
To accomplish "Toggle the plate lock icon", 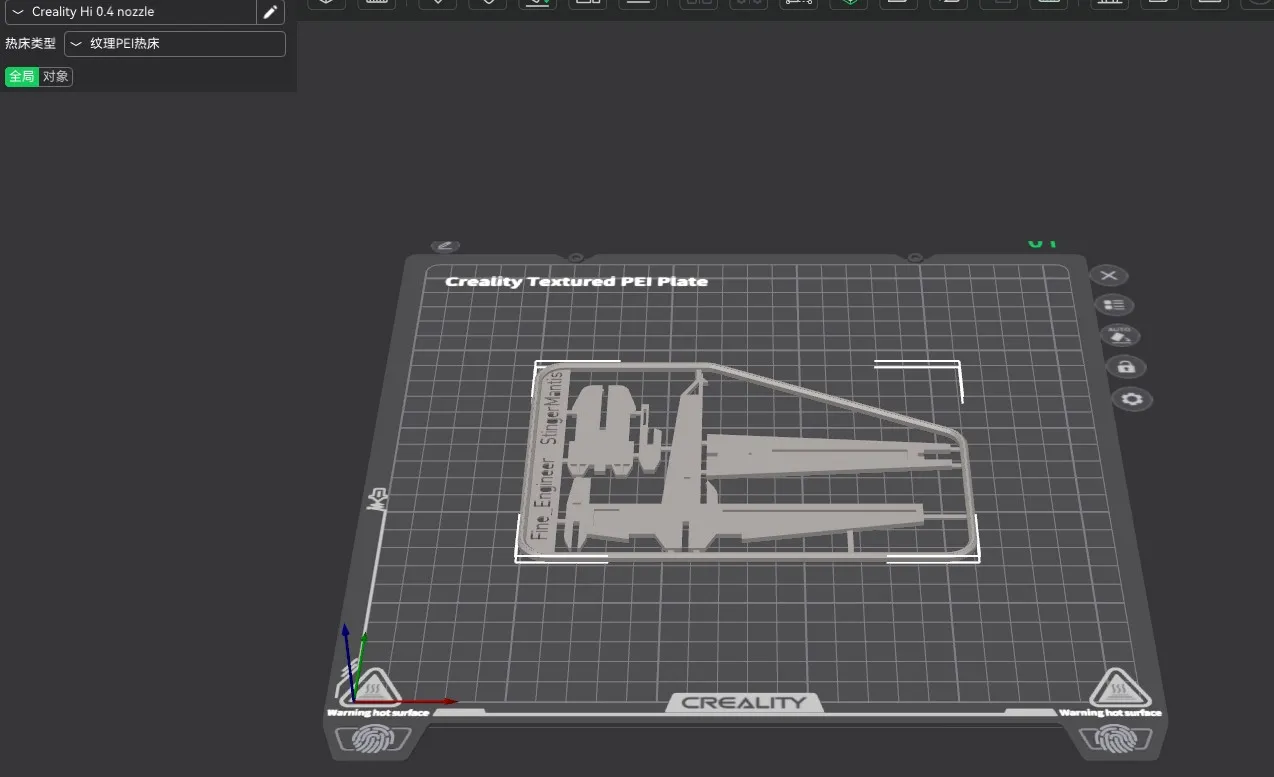I will pos(1126,367).
